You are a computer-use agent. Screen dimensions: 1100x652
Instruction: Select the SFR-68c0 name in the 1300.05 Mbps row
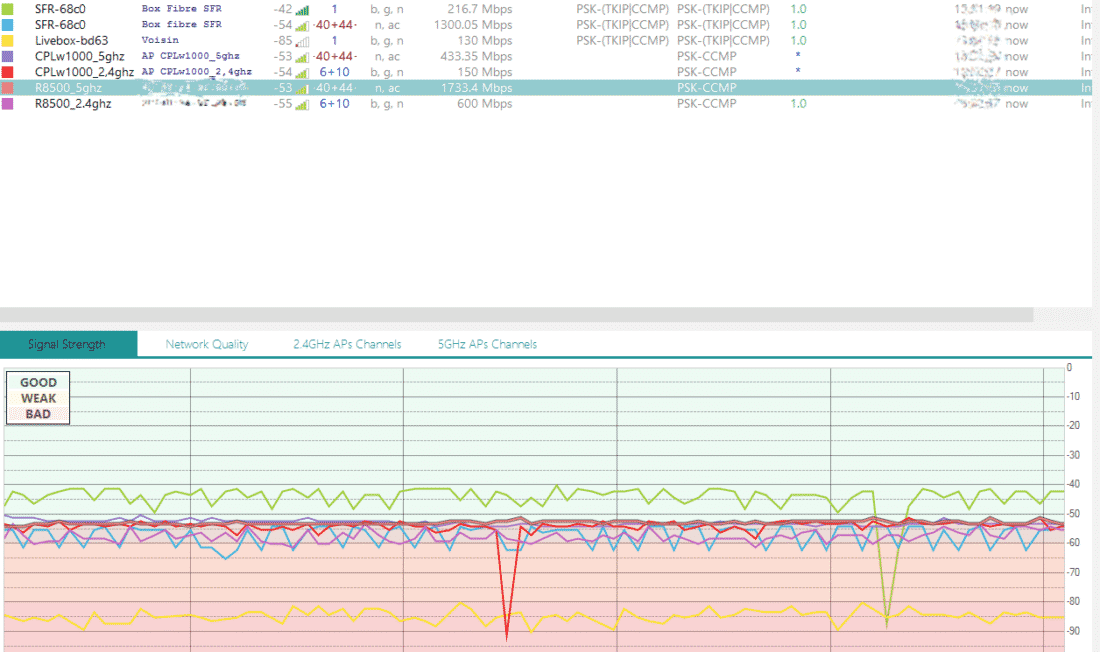click(x=60, y=25)
